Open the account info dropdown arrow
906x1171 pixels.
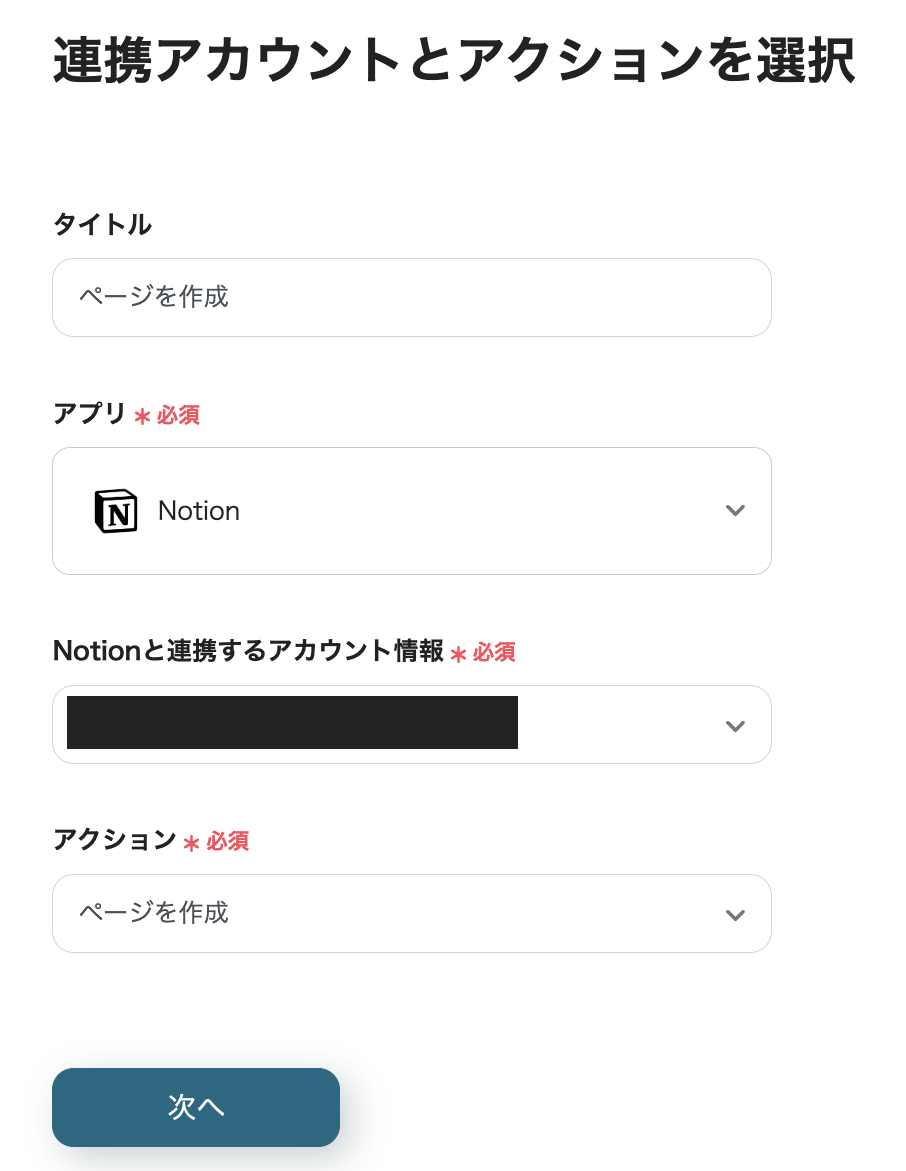pos(735,726)
